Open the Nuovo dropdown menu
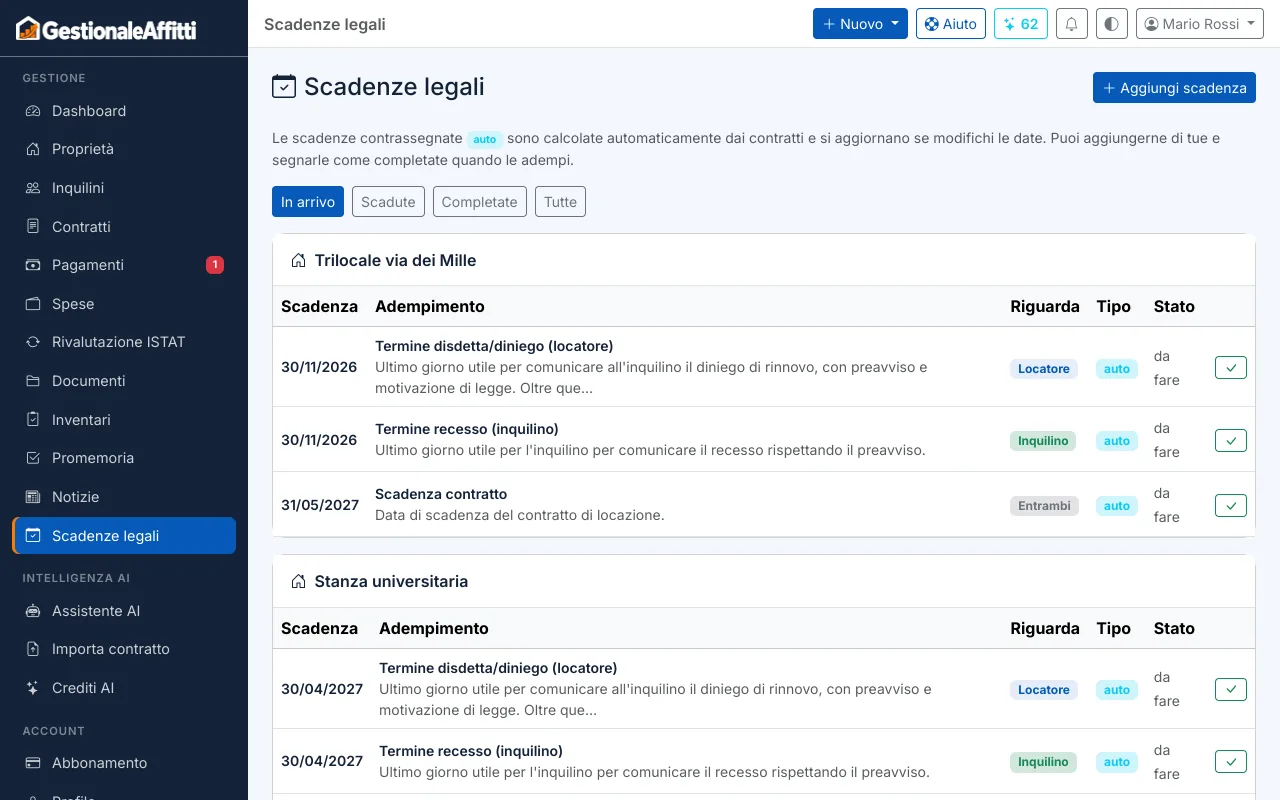Viewport: 1280px width, 800px height. pos(860,24)
